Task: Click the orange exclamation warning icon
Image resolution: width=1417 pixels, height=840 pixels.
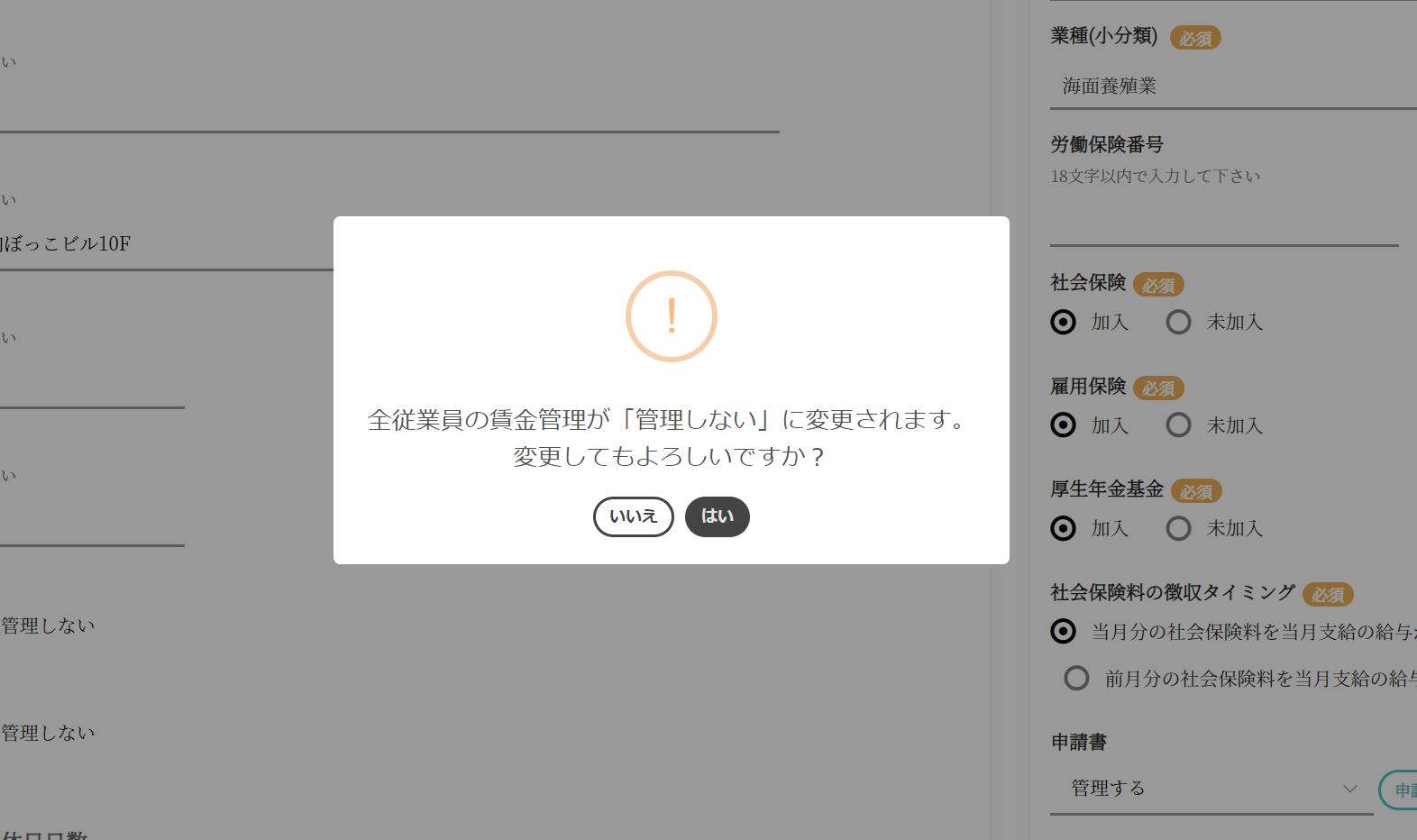Action: coord(671,316)
